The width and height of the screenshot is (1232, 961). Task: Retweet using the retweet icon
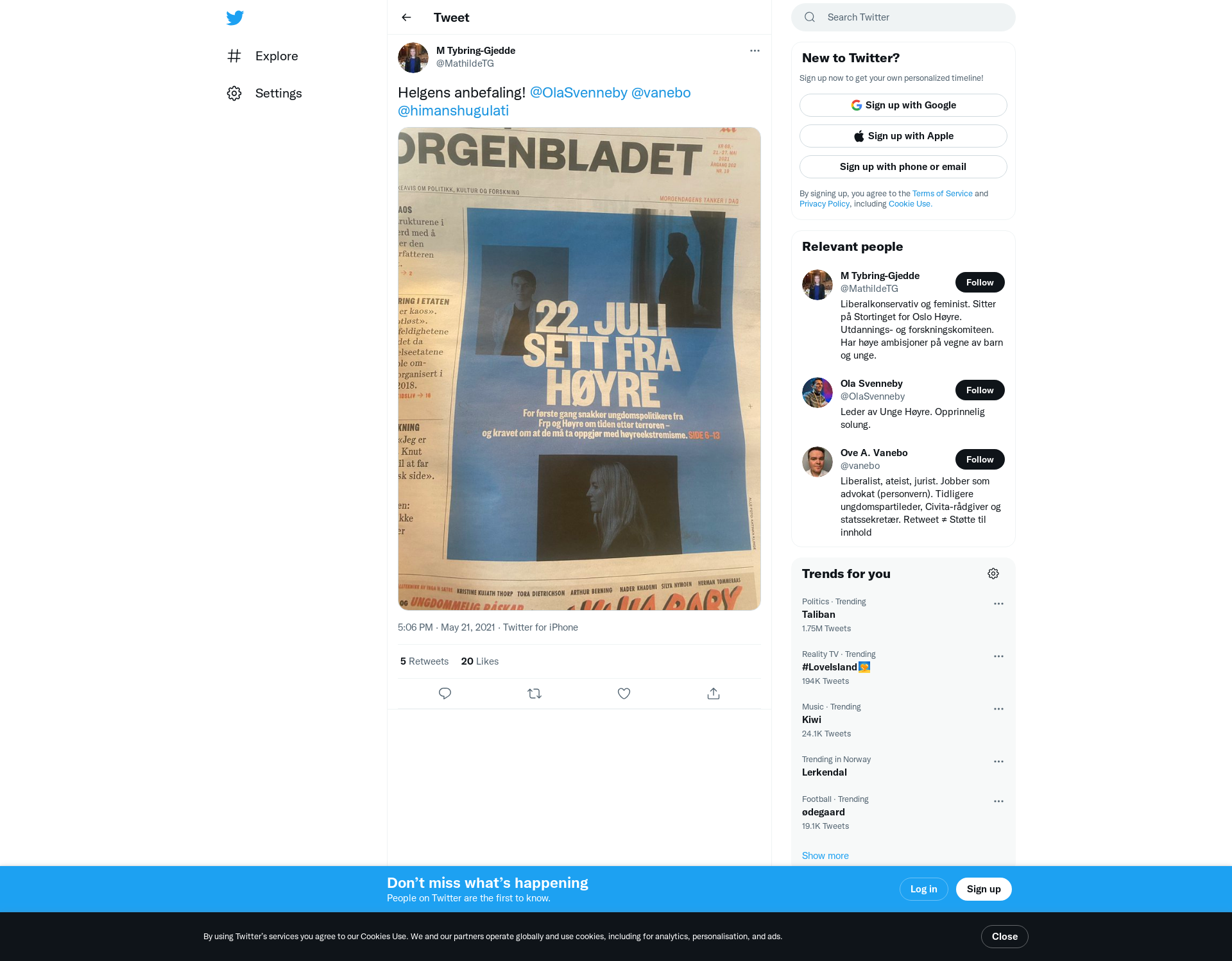click(535, 693)
